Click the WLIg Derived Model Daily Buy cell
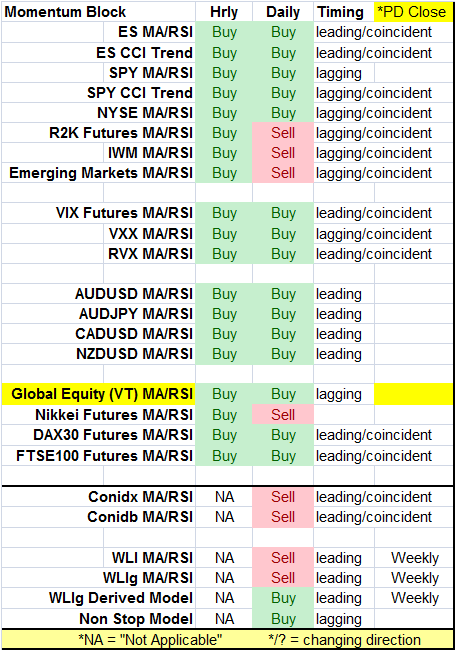456x651 pixels. (x=283, y=598)
